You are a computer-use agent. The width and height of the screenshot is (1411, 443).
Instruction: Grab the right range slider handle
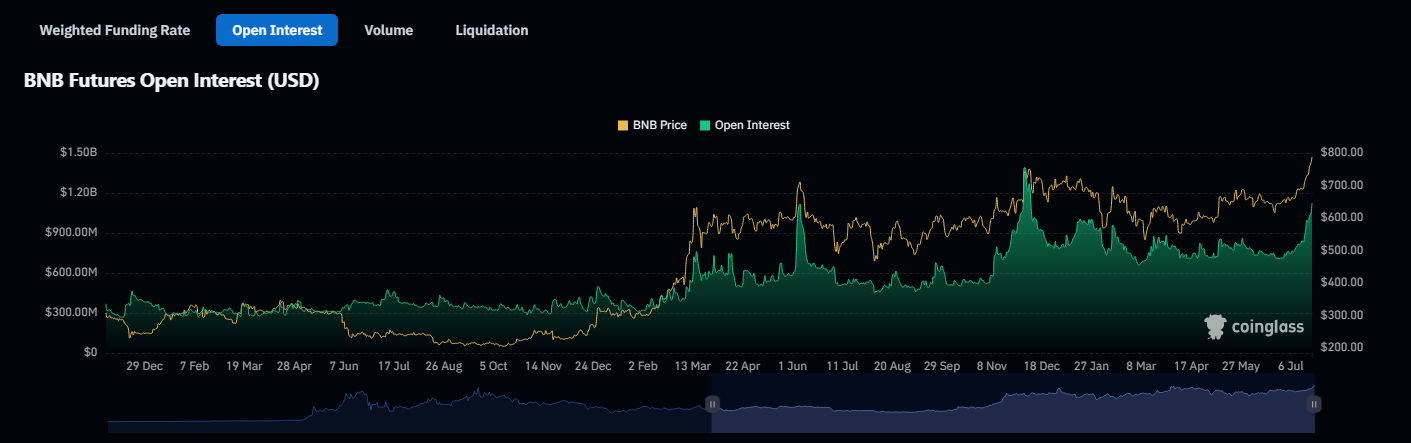click(1315, 403)
